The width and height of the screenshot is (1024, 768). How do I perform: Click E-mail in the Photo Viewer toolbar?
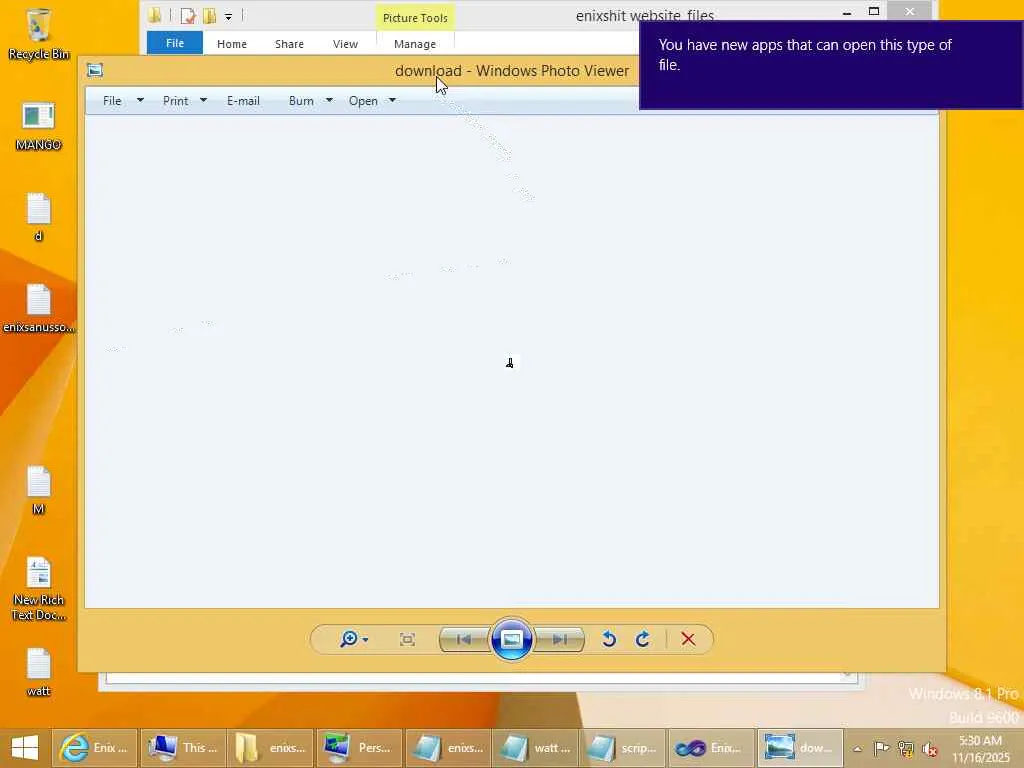pos(243,101)
